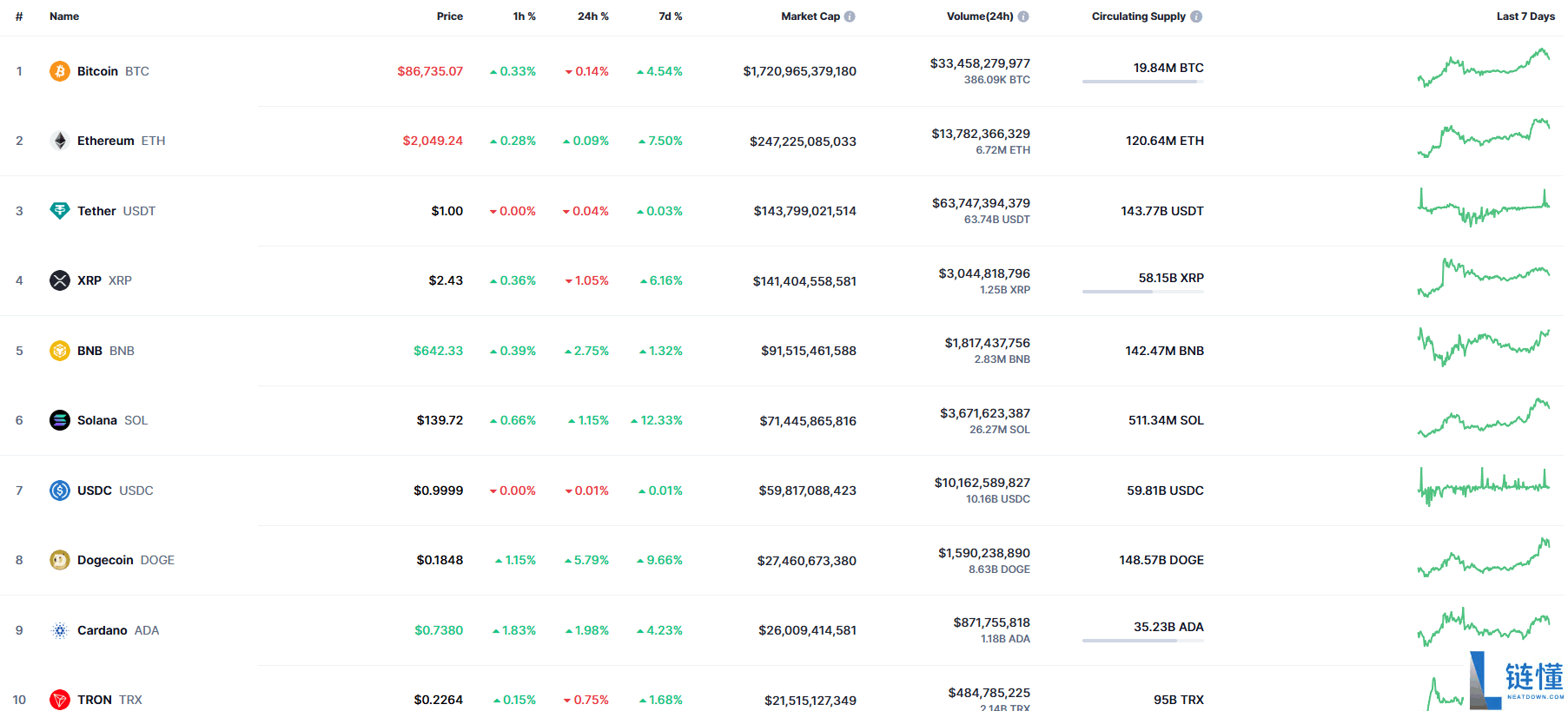Screen dimensions: 1568x711
Task: Click Dogecoin's volume $1,590,238,890
Action: pos(984,553)
